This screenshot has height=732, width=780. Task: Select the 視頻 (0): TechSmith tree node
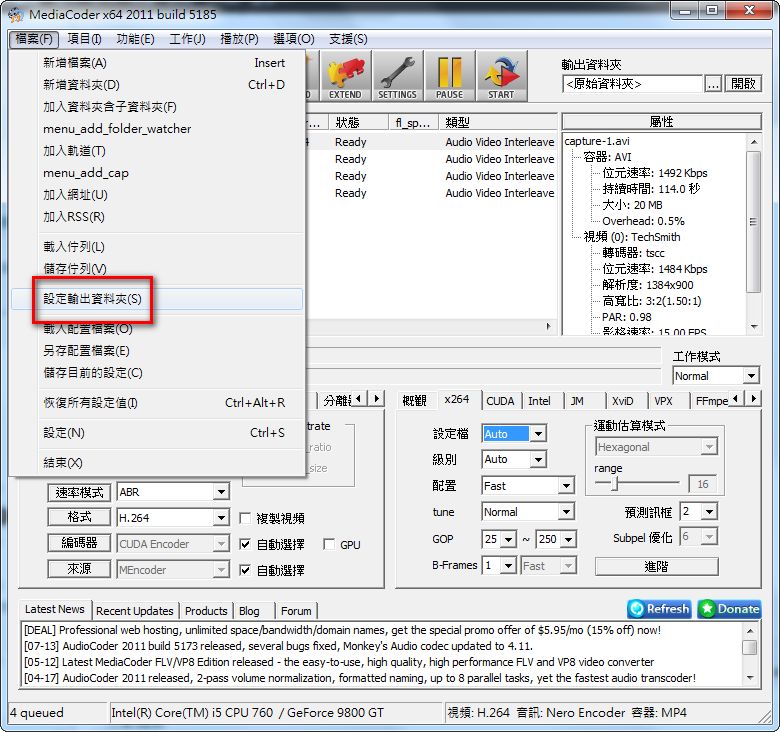[631, 237]
